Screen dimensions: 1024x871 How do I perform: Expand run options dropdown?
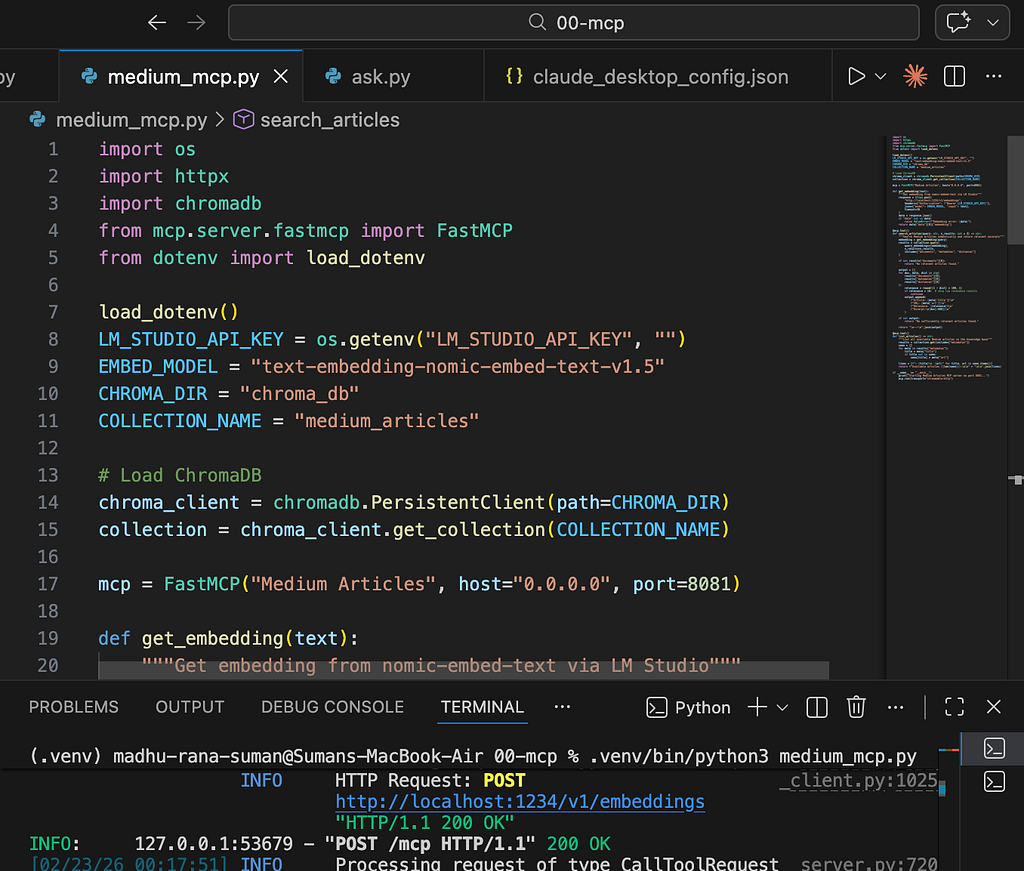pyautogui.click(x=880, y=76)
